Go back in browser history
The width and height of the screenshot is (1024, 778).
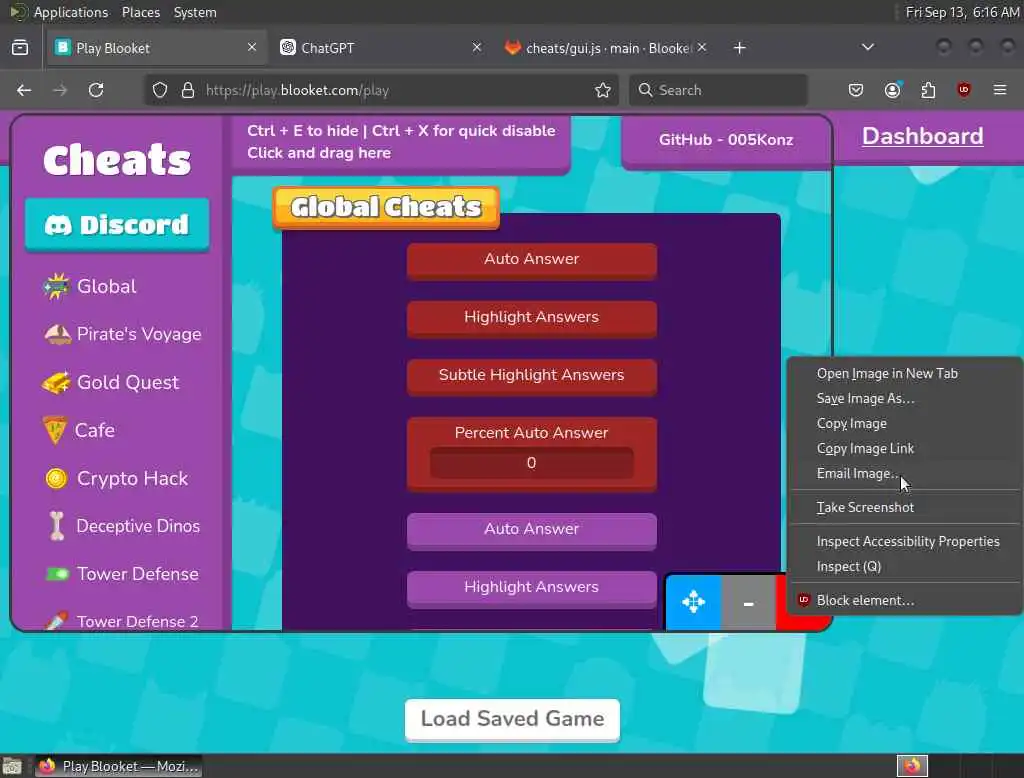tap(24, 90)
